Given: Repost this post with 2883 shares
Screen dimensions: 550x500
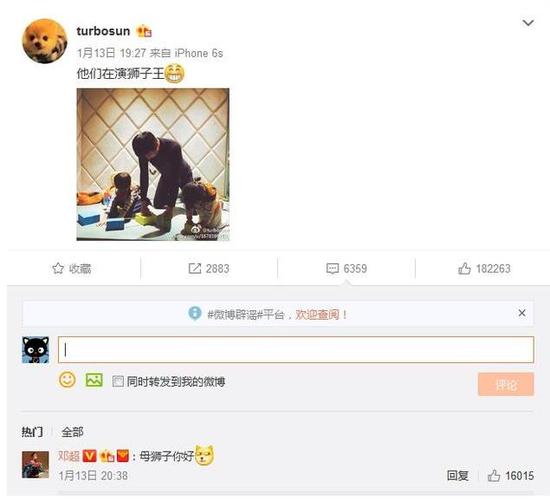Looking at the screenshot, I should 209,269.
